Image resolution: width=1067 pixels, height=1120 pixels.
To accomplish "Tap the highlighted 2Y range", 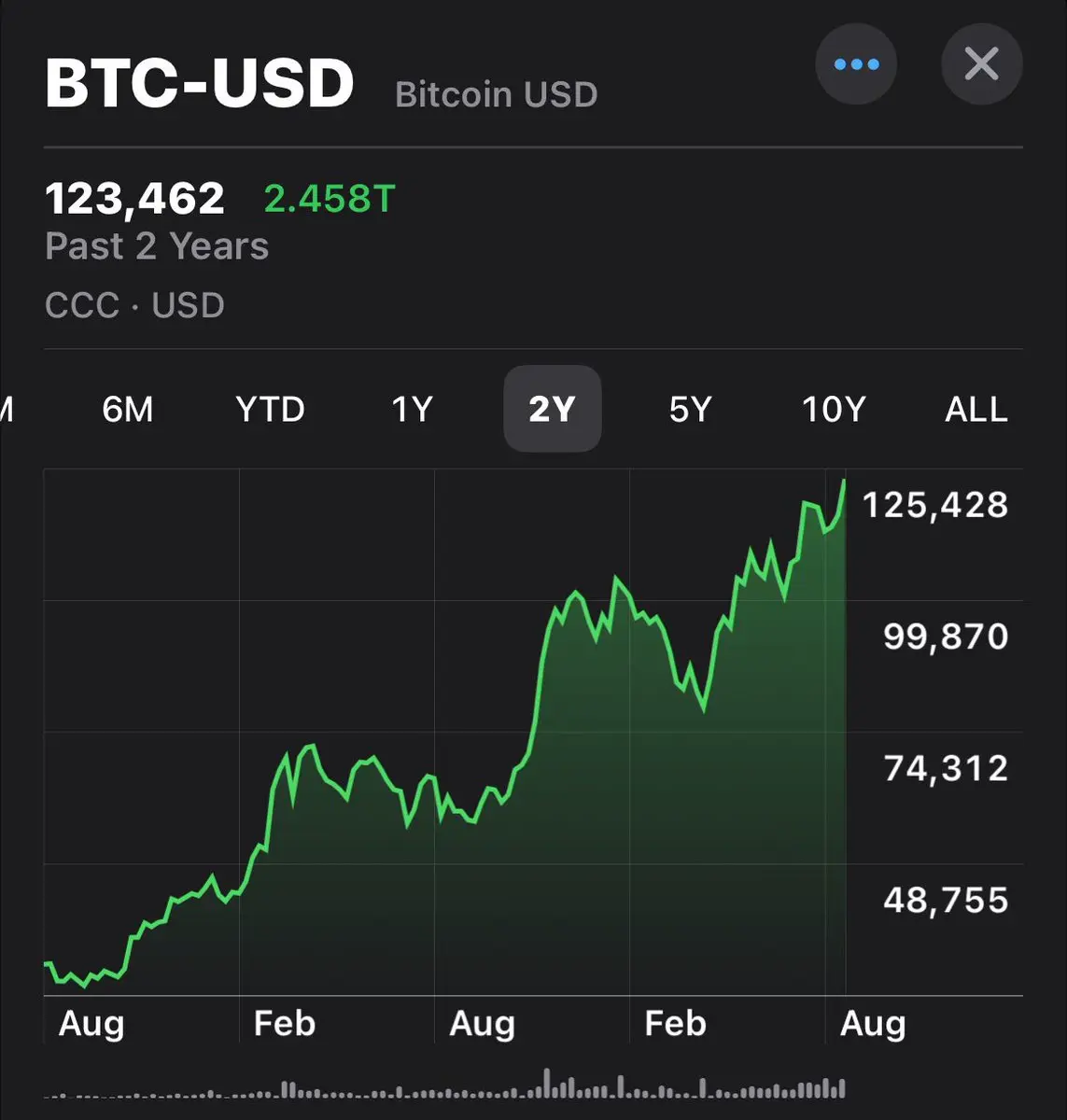I will tap(553, 409).
